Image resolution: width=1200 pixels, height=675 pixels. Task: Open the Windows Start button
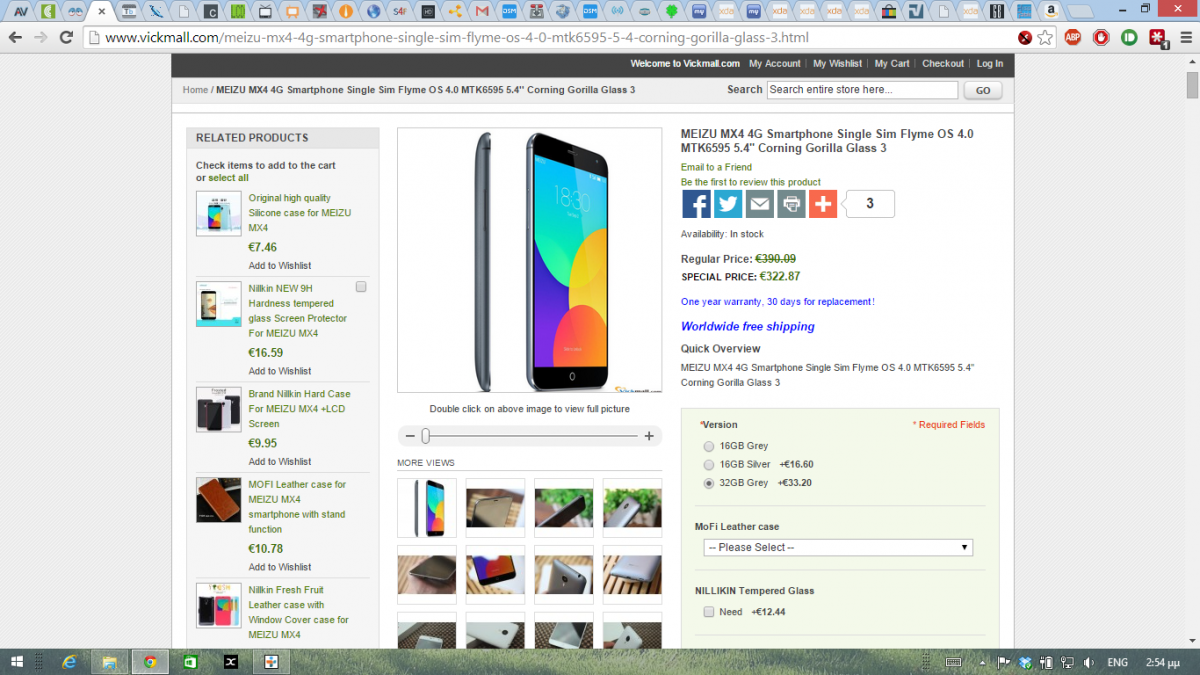click(18, 662)
